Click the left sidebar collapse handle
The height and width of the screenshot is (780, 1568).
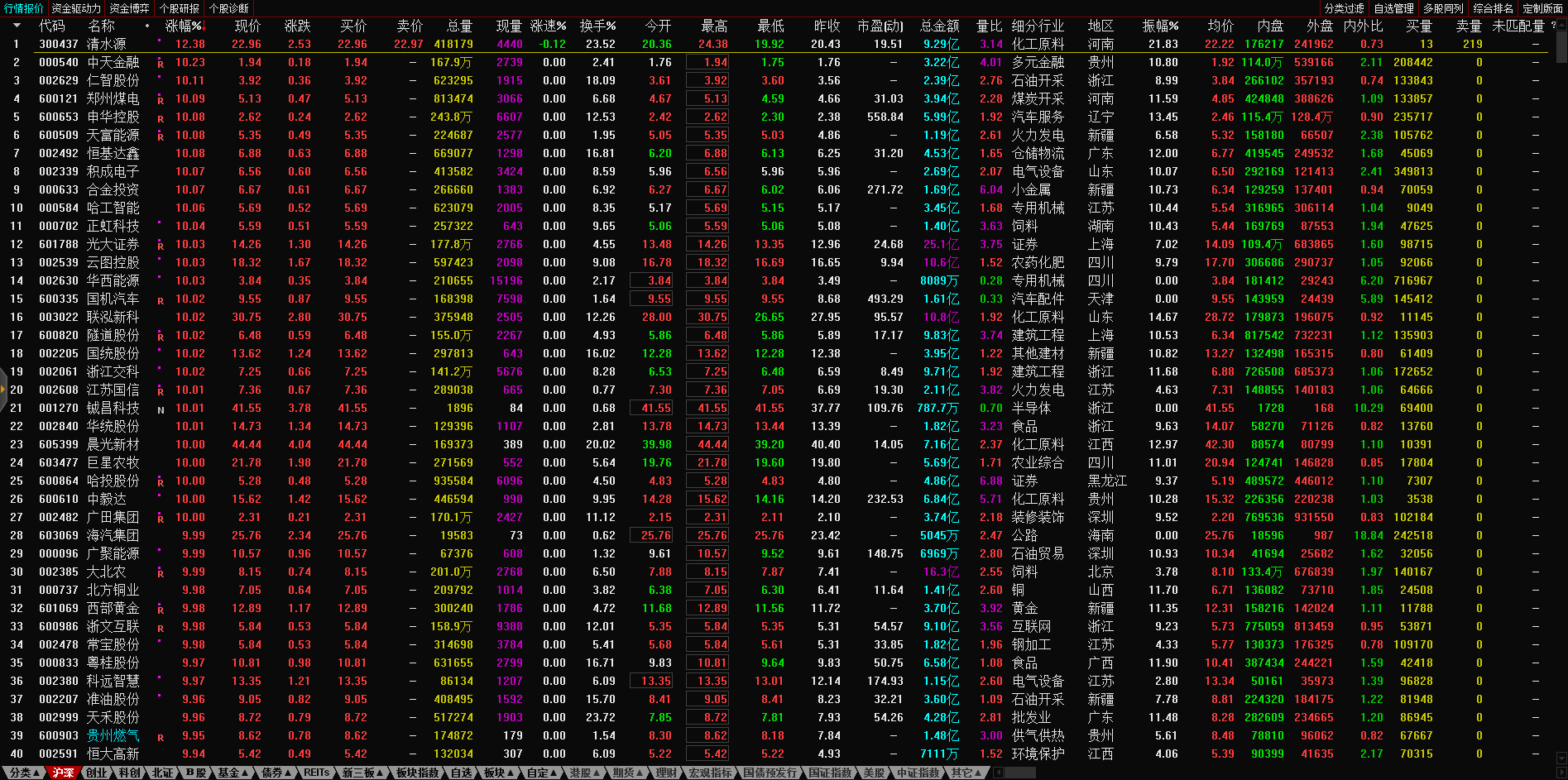coord(2,385)
